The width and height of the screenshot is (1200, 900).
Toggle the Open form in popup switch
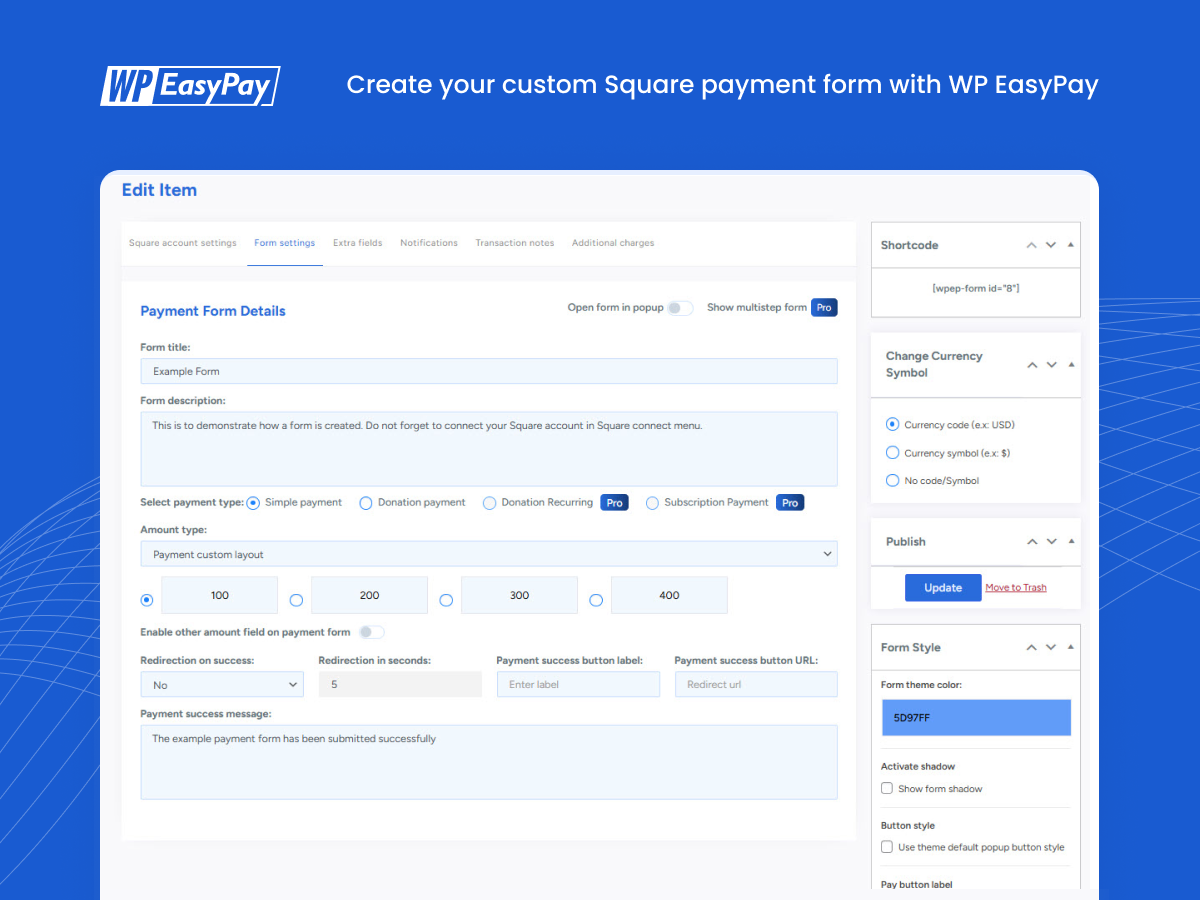[x=681, y=308]
